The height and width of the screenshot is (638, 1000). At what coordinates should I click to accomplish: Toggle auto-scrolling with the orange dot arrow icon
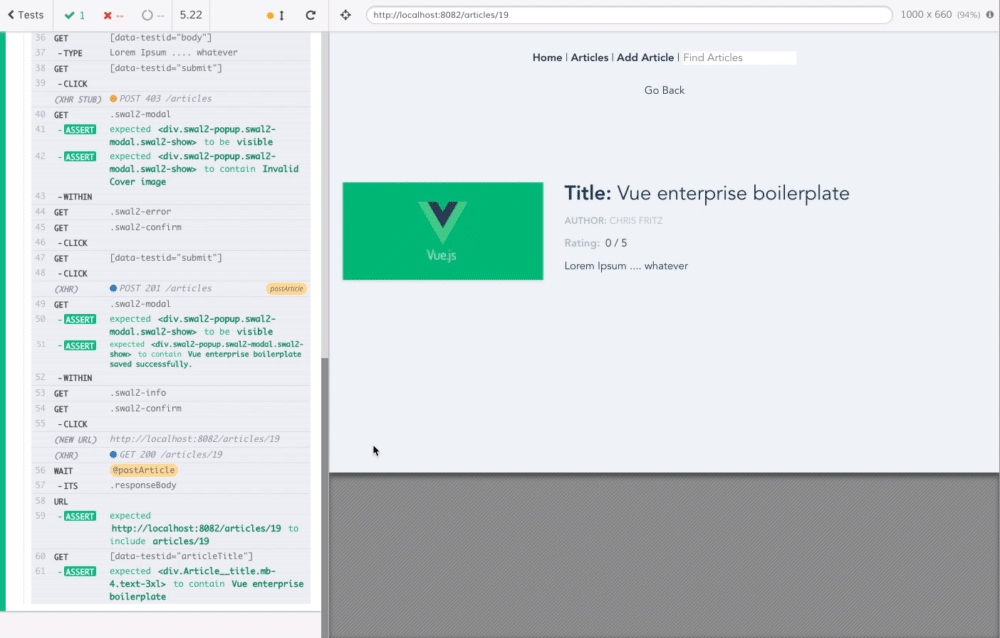coord(275,15)
